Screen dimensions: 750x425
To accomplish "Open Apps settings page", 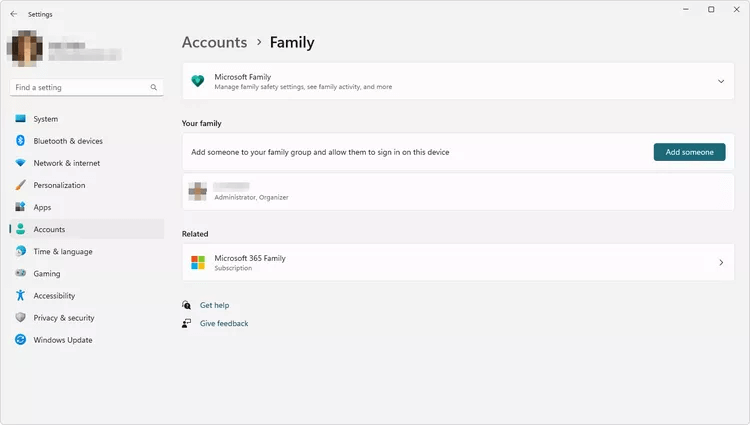I will tap(87, 207).
